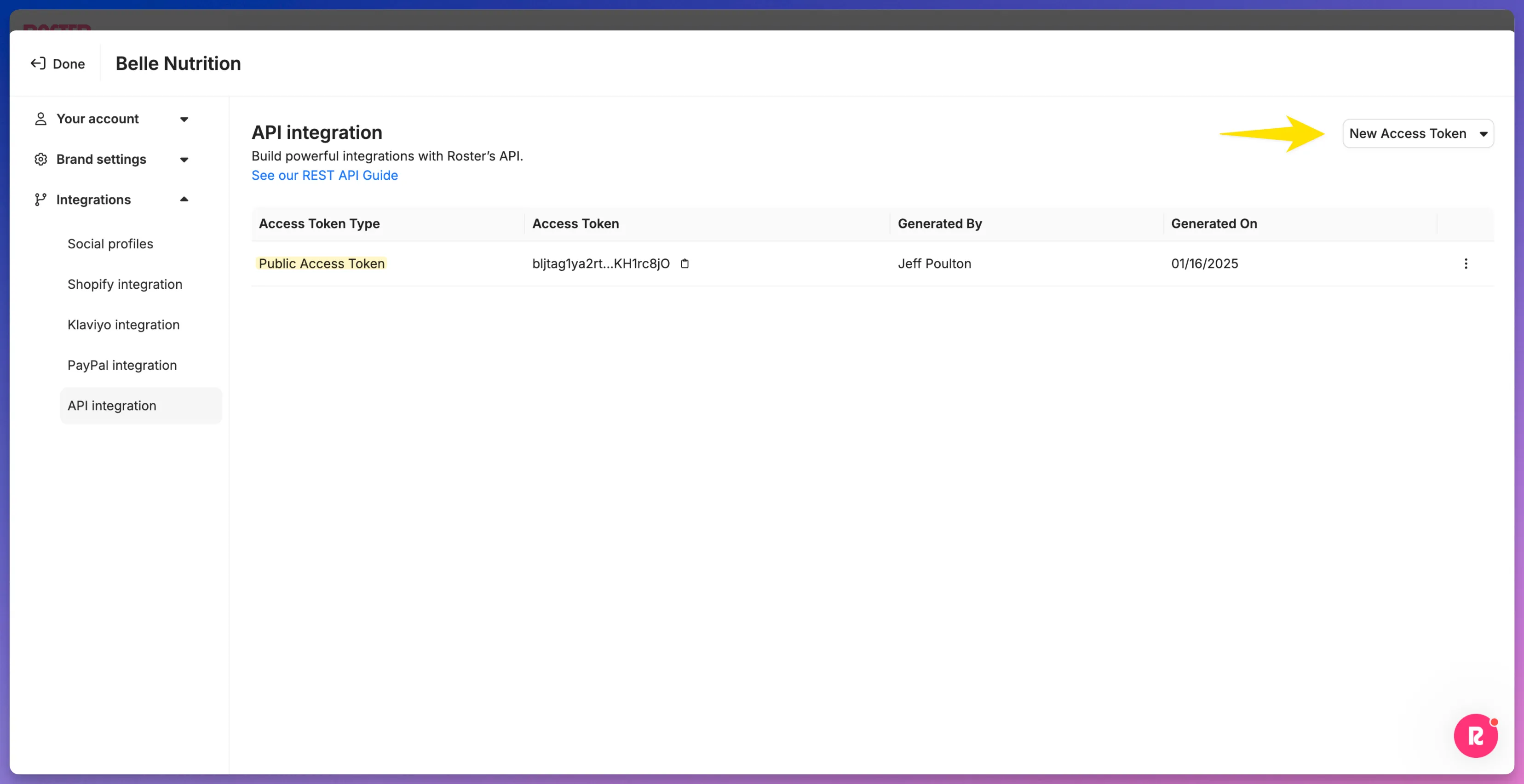Expand the Brand settings section arrow
Image resolution: width=1524 pixels, height=784 pixels.
184,160
